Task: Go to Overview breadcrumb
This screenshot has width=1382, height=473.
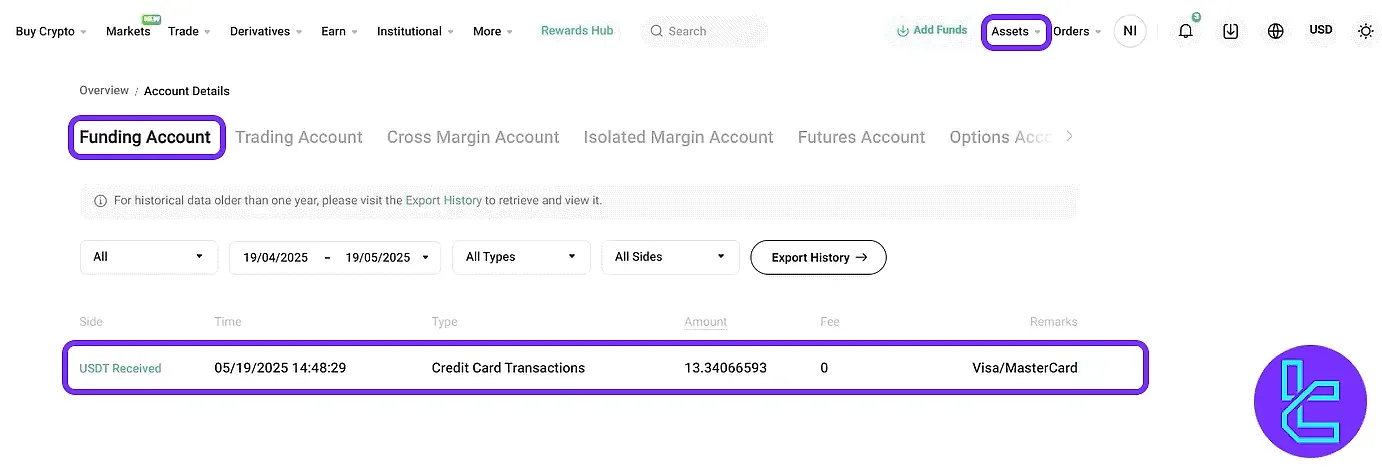Action: click(x=104, y=91)
